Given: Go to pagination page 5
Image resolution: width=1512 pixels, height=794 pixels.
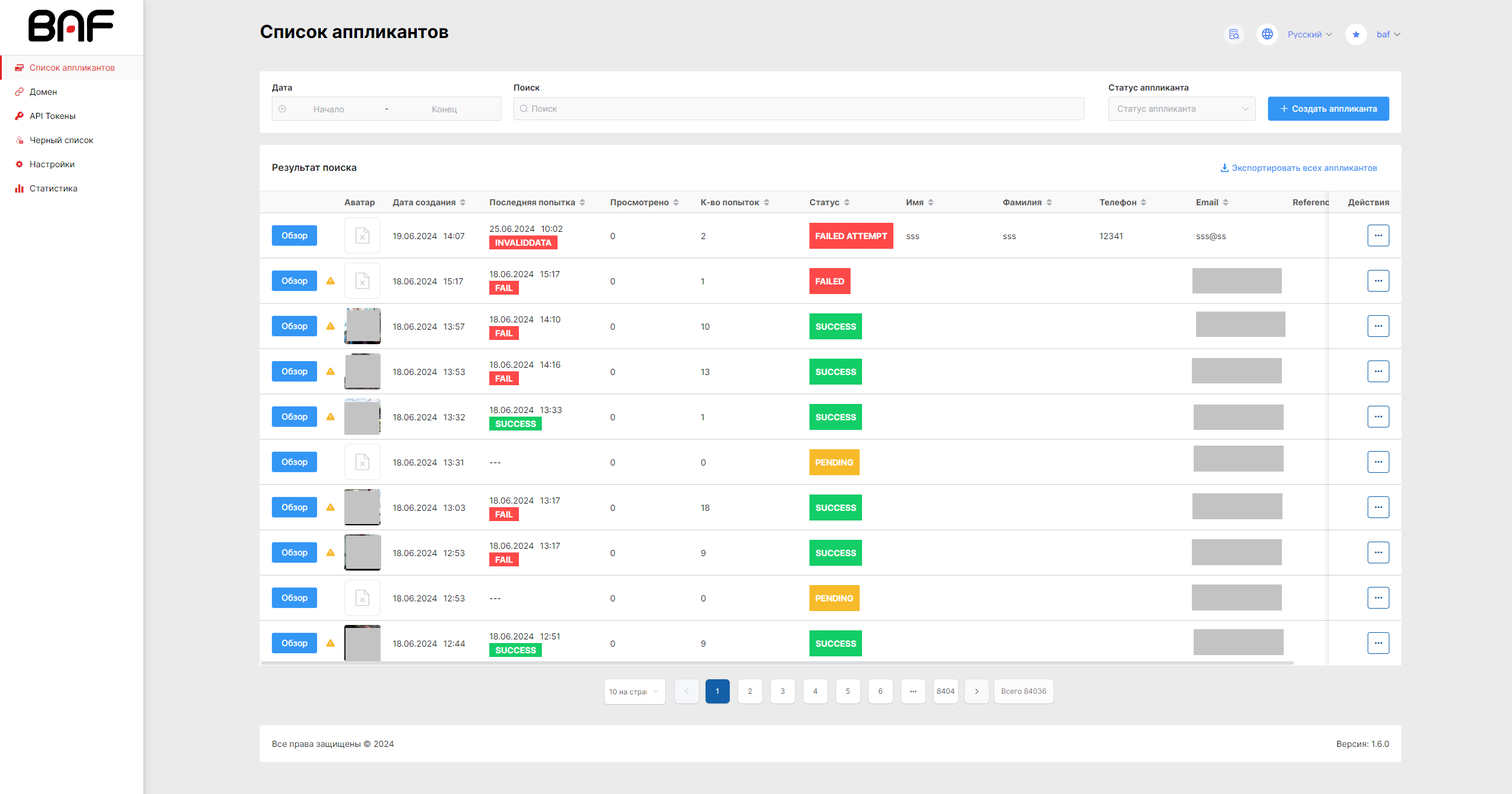Looking at the screenshot, I should [848, 691].
